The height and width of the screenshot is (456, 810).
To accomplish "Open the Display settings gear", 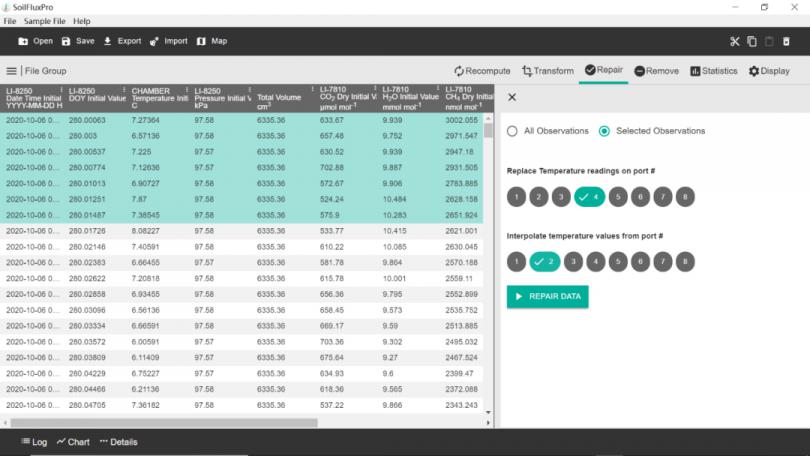I will coord(755,71).
